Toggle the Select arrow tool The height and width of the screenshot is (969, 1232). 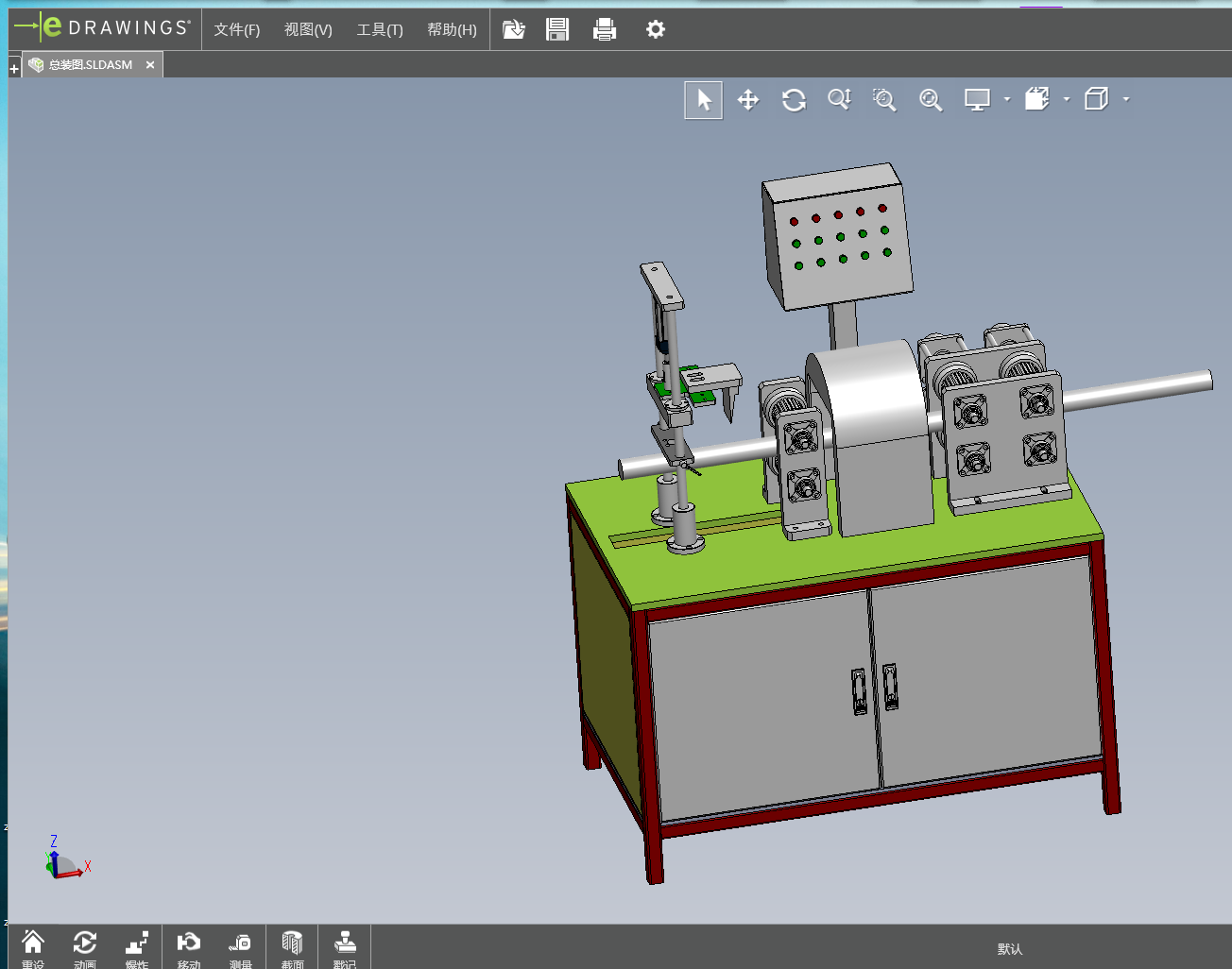[704, 100]
